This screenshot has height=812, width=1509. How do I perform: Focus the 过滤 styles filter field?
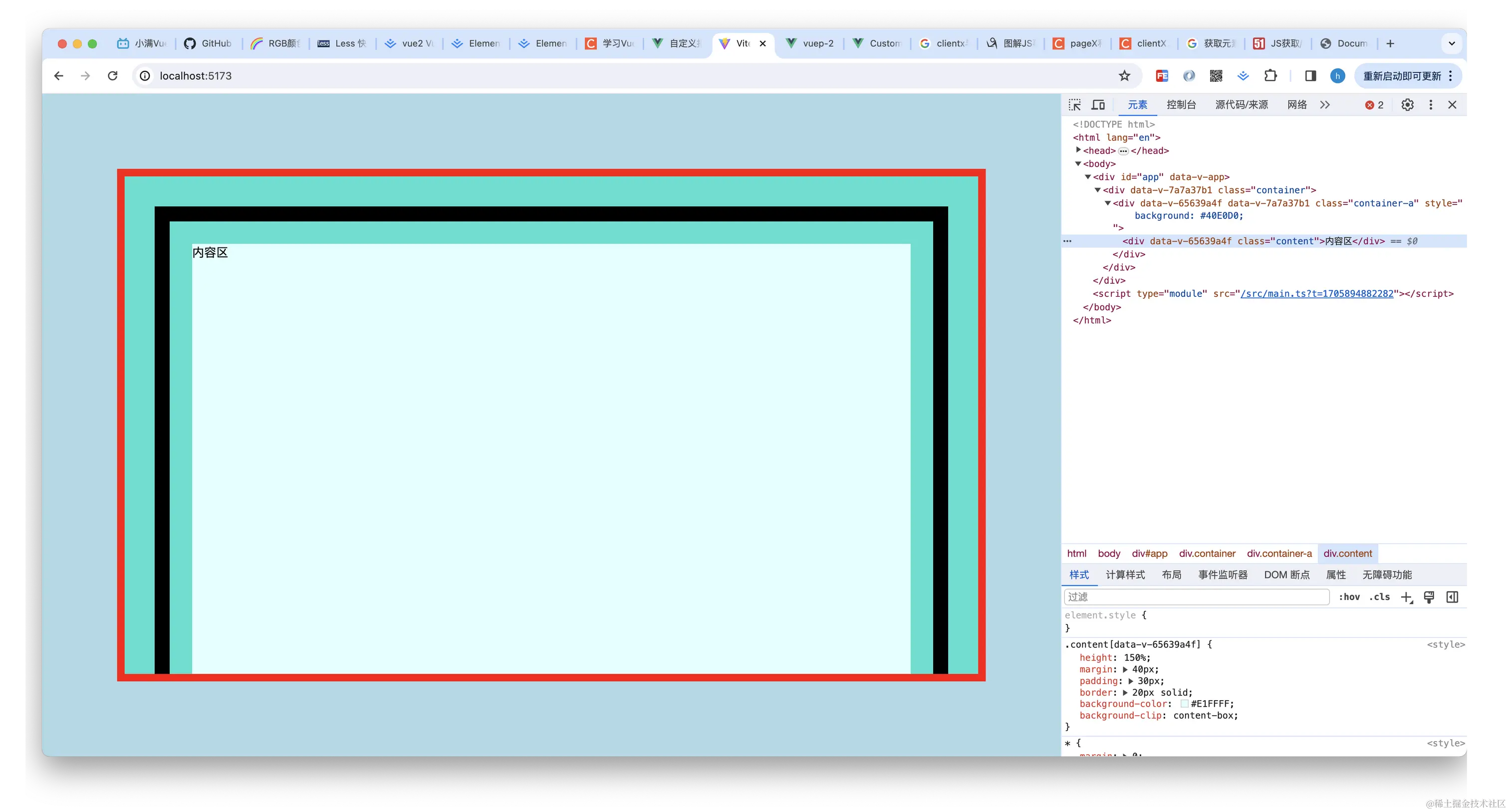tap(1196, 597)
